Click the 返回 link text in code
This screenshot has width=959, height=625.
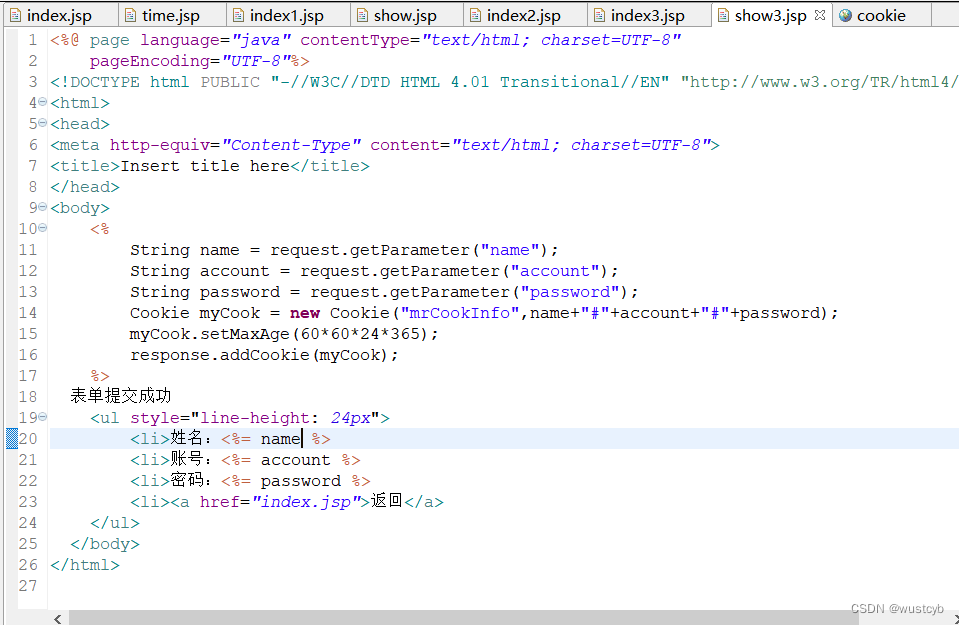(387, 501)
